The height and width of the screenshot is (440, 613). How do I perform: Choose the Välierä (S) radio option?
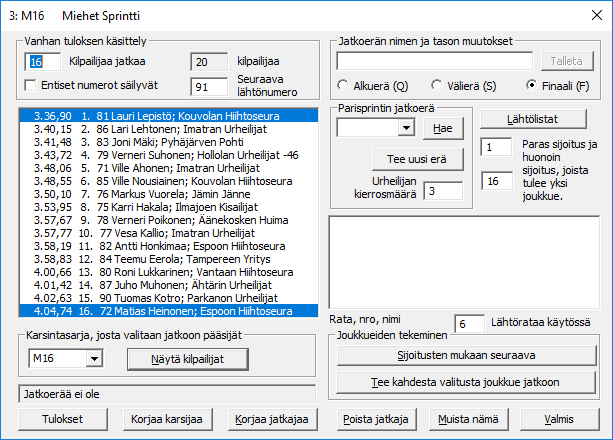coord(436,84)
